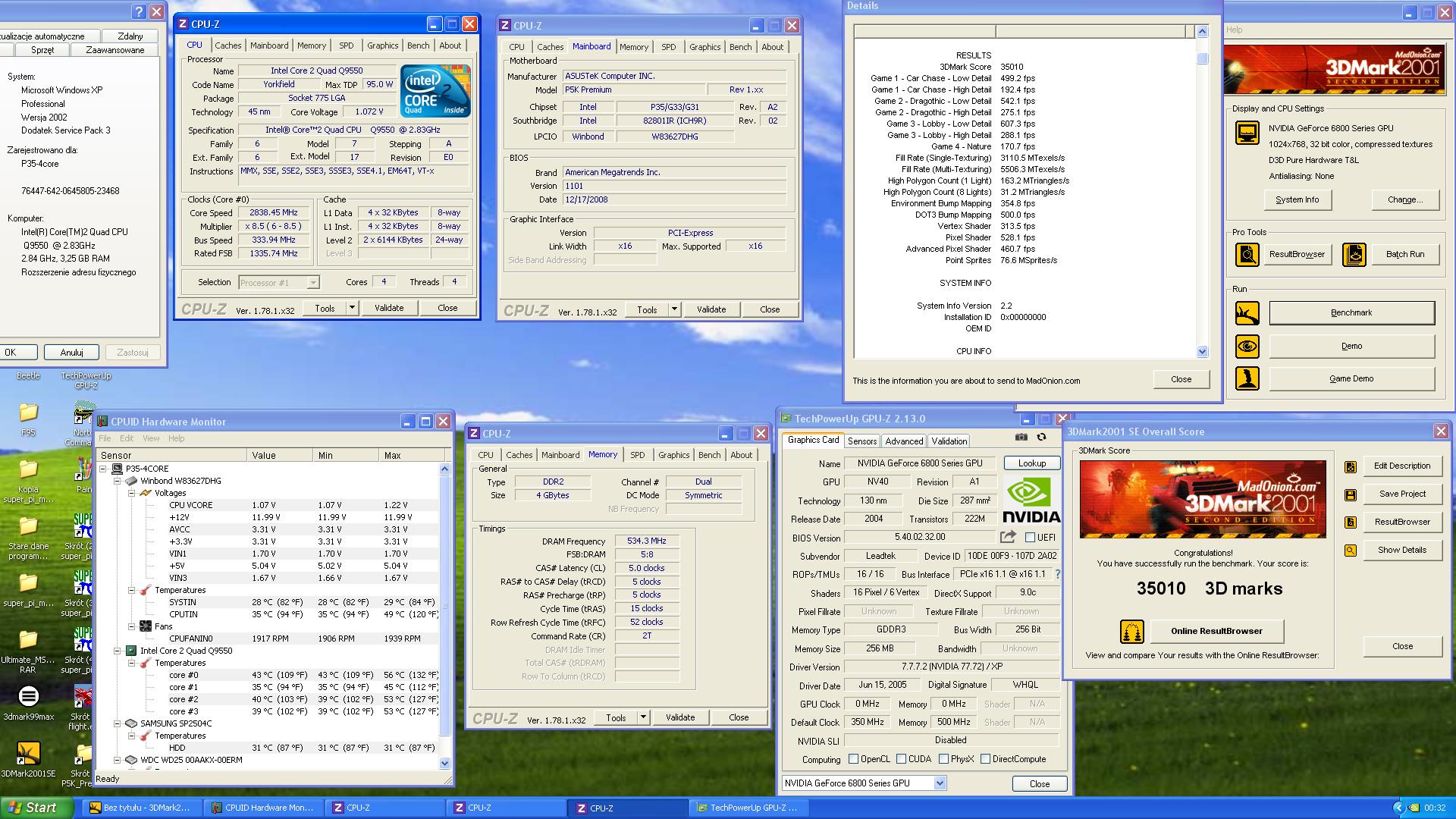Open Zaawansowane tab in System Properties
Viewport: 1456px width, 819px height.
(x=115, y=50)
